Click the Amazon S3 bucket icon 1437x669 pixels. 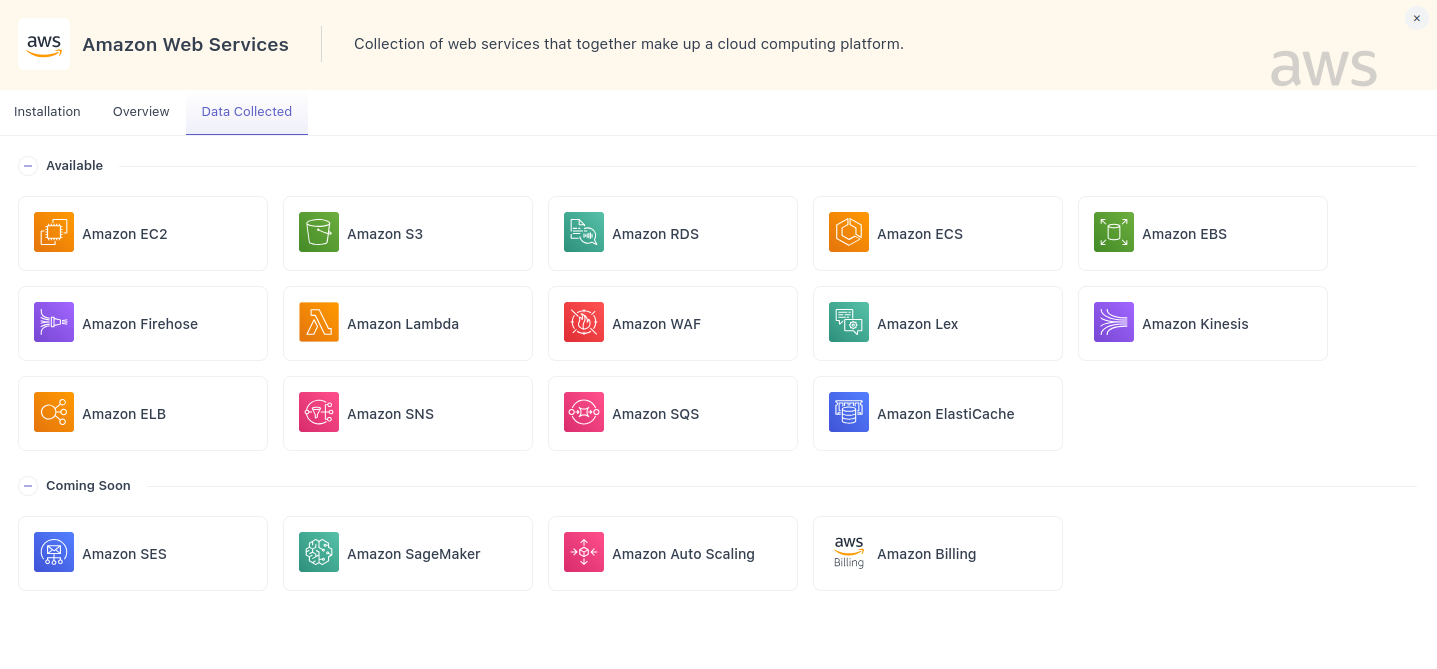[319, 232]
